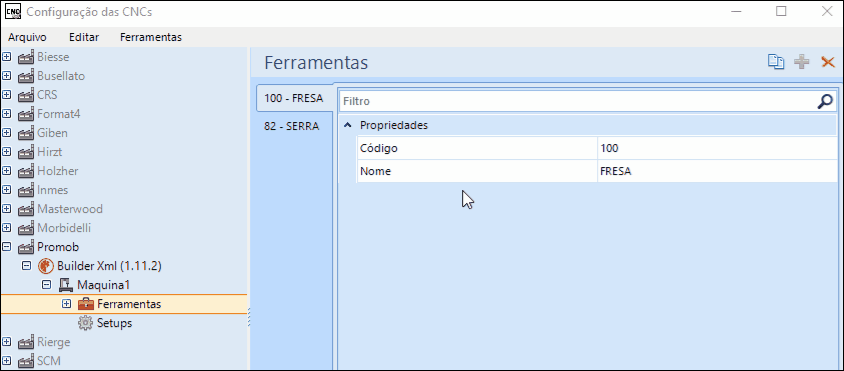
Task: Collapse the Propriedades section
Action: [348, 125]
